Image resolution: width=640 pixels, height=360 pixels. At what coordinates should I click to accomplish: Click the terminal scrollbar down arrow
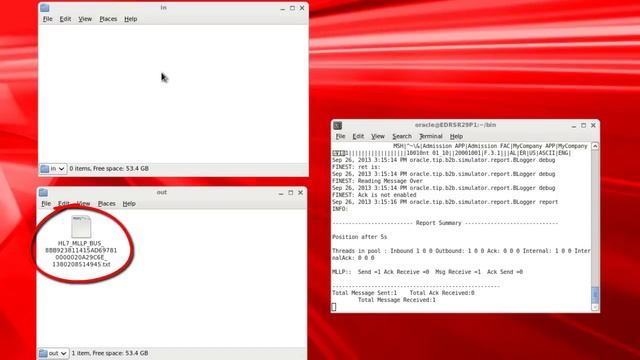595,307
